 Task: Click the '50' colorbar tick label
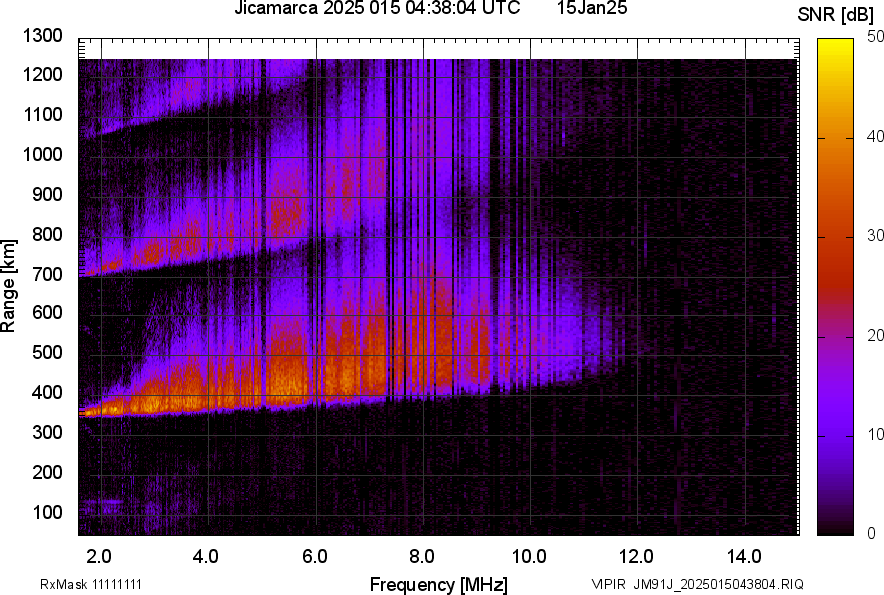[876, 37]
